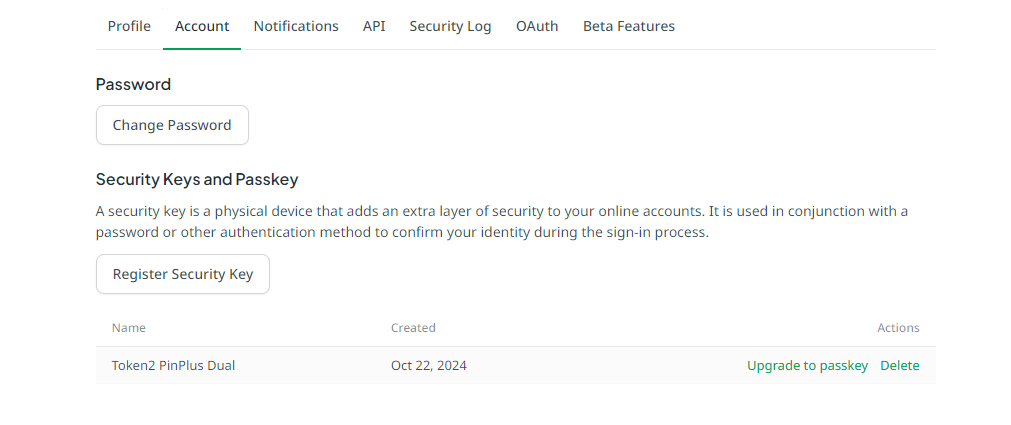
Task: Click the Upgrade to passkey link
Action: coord(807,366)
